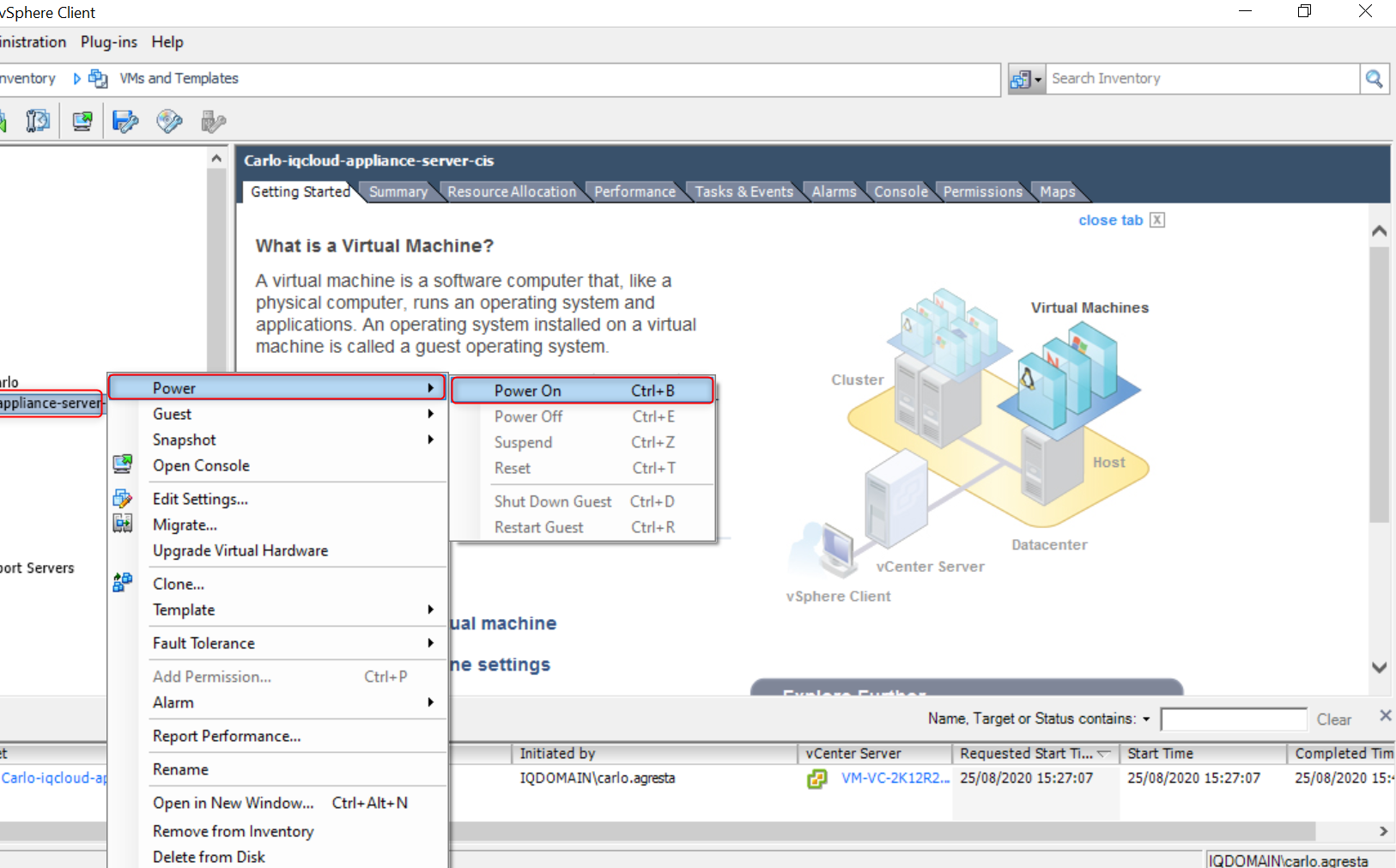Image resolution: width=1396 pixels, height=868 pixels.
Task: Click the Clone menu icon
Action: coord(123,582)
